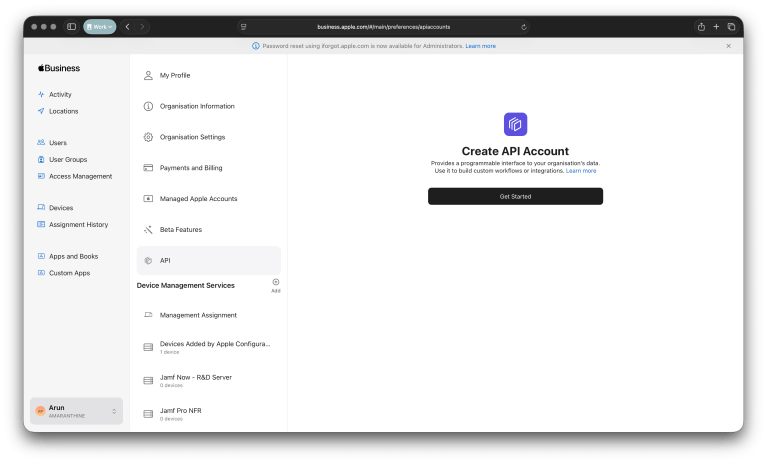Image resolution: width=767 pixels, height=463 pixels.
Task: Click the Jamf Now server icon
Action: 148,381
